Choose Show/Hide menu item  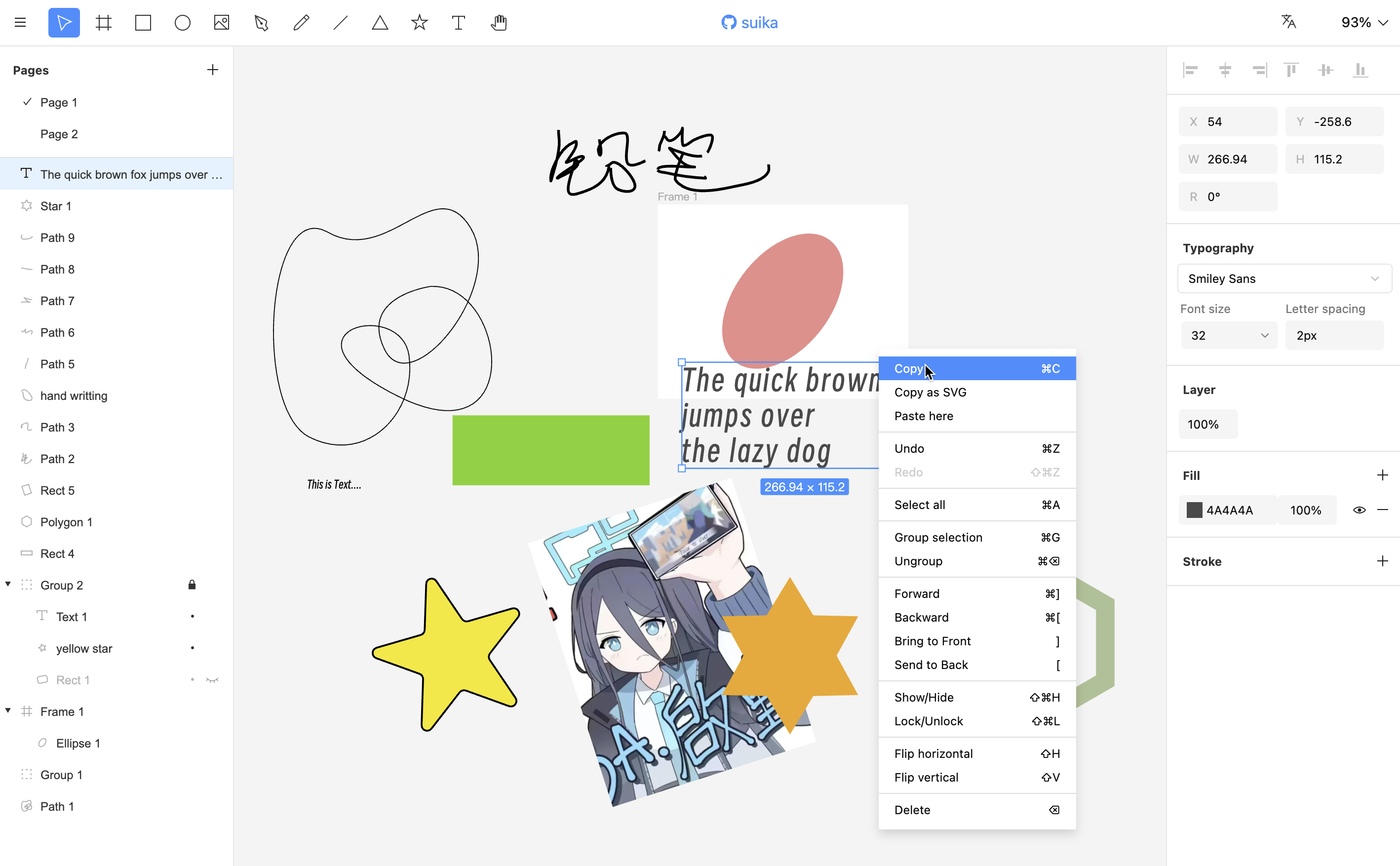click(x=977, y=697)
